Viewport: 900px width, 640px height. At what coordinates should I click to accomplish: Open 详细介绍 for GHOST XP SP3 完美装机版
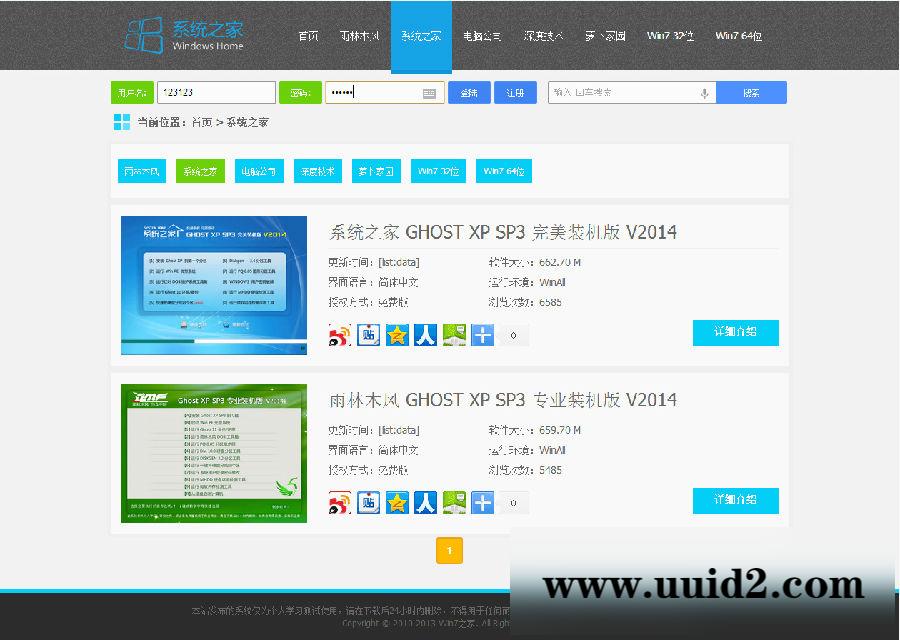point(735,333)
